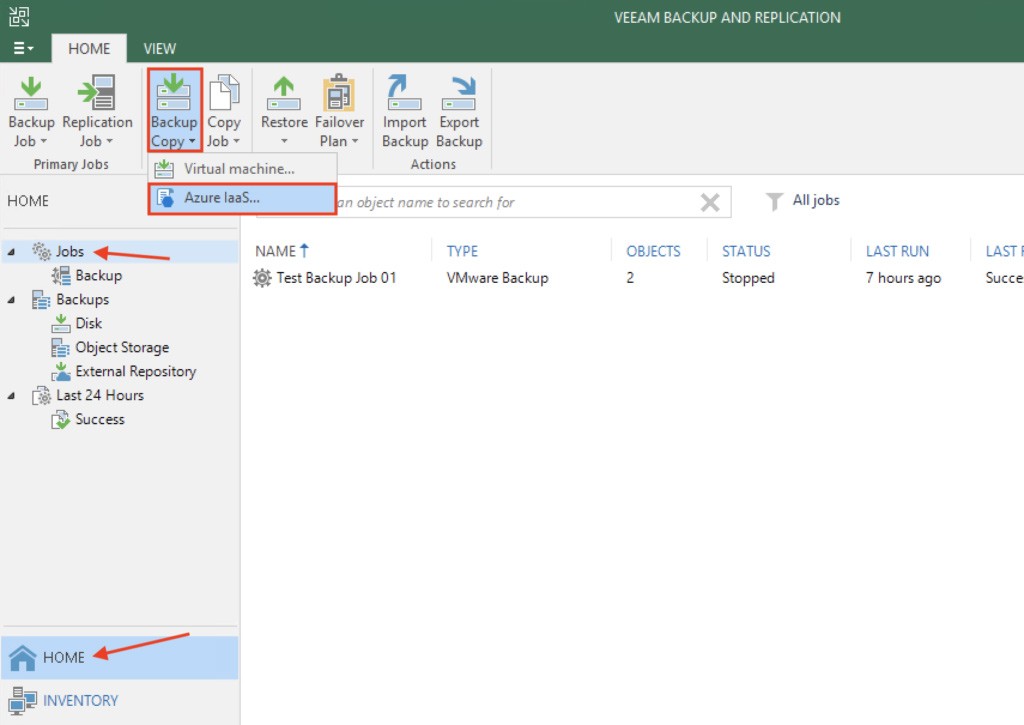Choose Virtual machine... from dropdown
Viewport: 1024px width, 725px height.
[242, 169]
